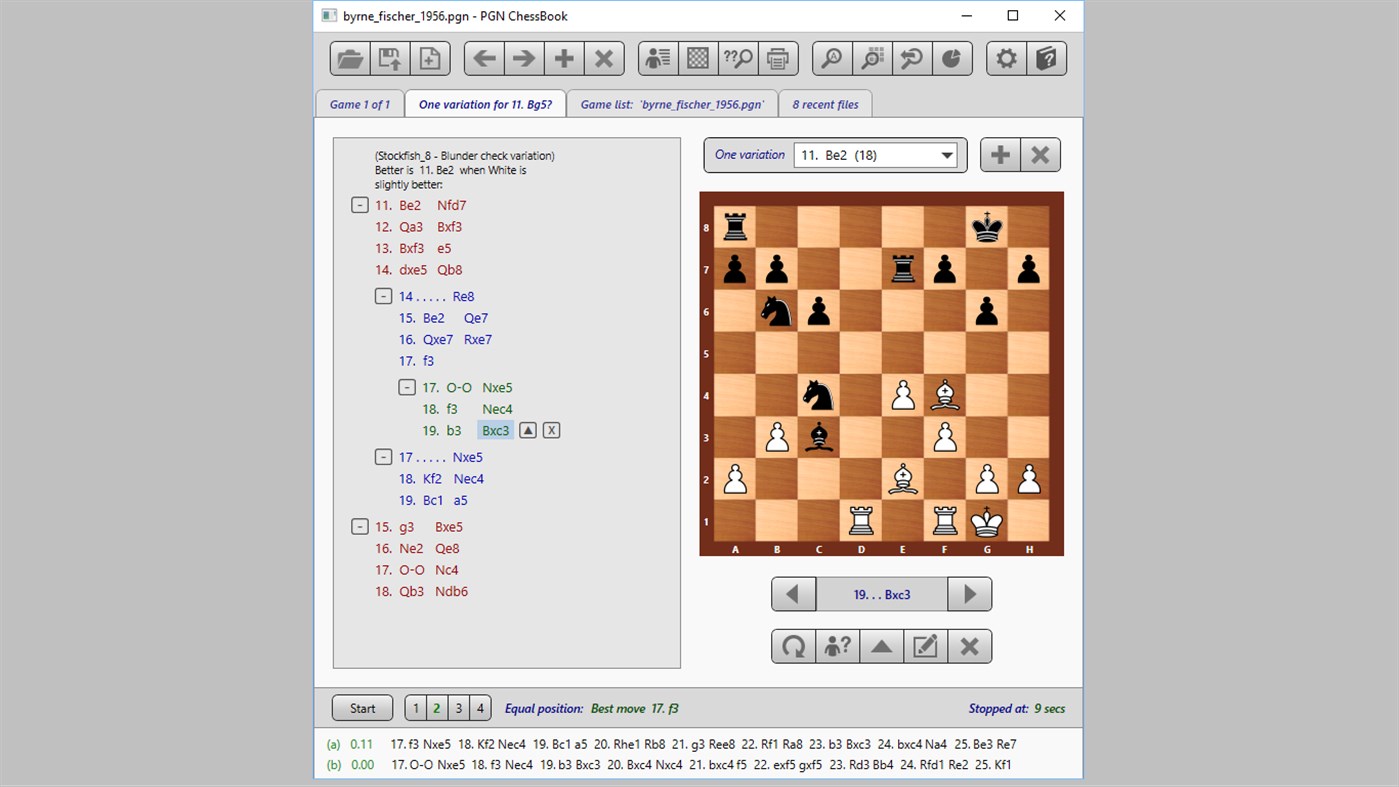This screenshot has height=787, width=1399.
Task: Open the settings gear
Action: pyautogui.click(x=1006, y=58)
